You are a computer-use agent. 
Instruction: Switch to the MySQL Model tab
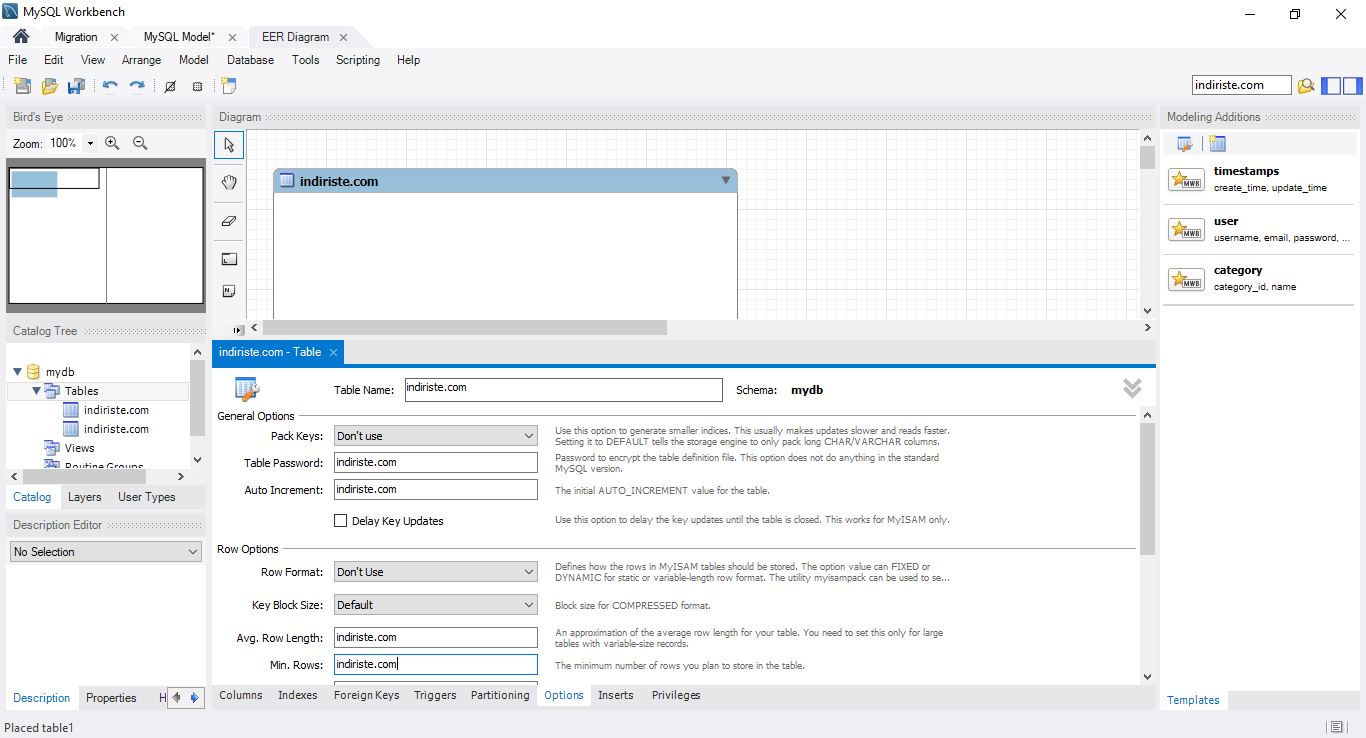(x=179, y=37)
